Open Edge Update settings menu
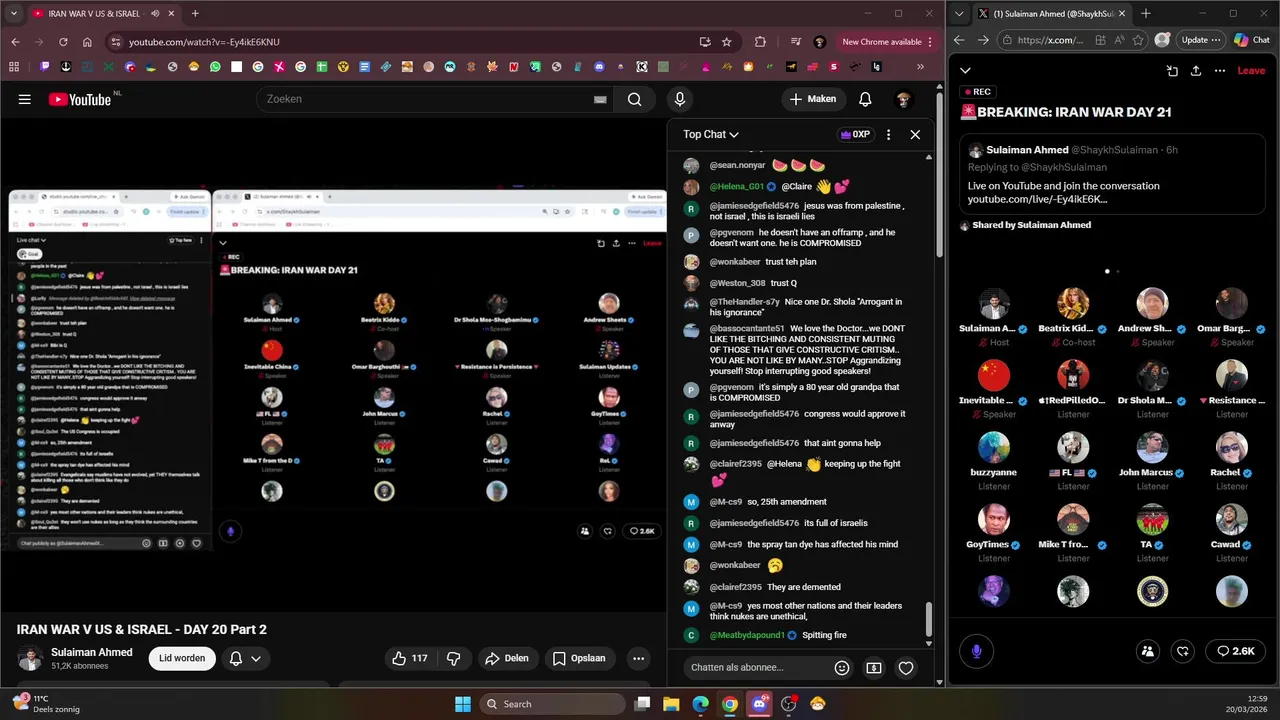Image resolution: width=1280 pixels, height=720 pixels. pos(1201,40)
